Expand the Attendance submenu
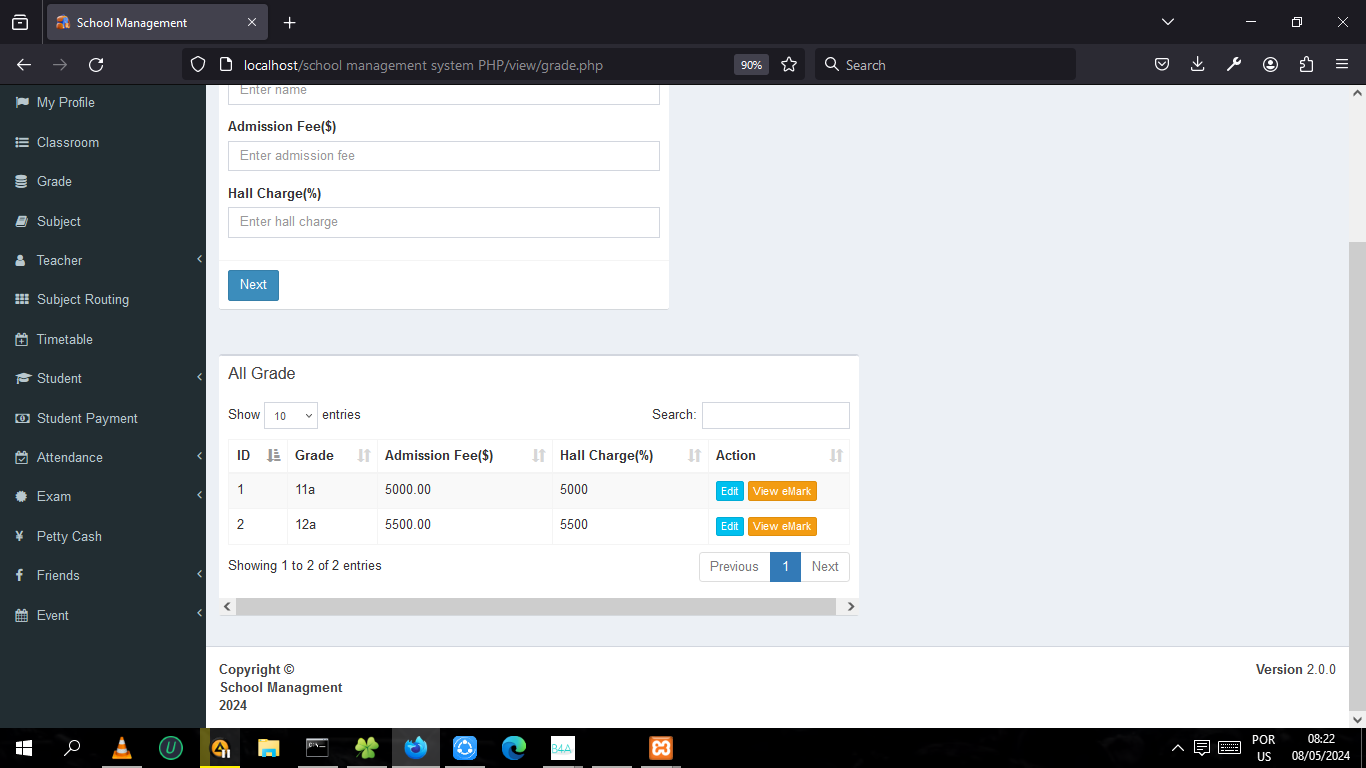The image size is (1366, 768). tap(102, 457)
